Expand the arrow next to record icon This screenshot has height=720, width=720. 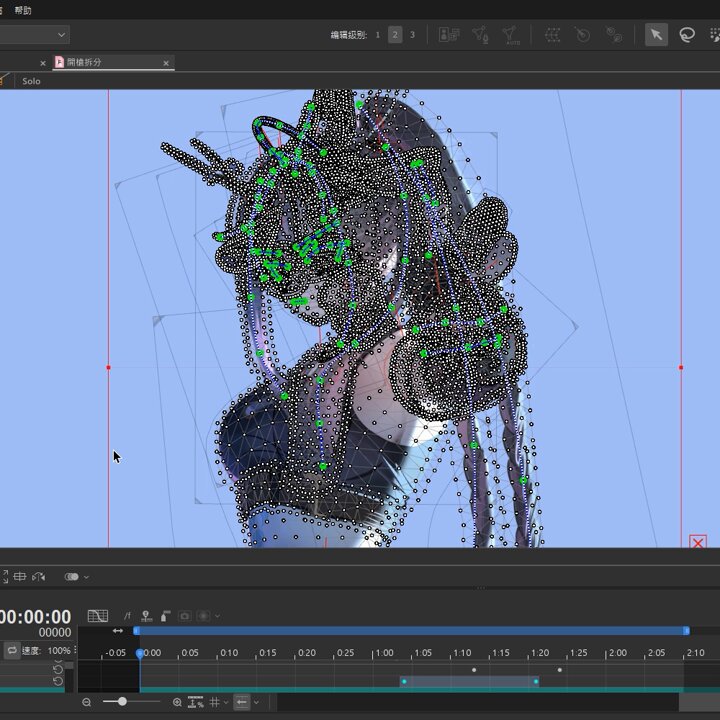[217, 616]
